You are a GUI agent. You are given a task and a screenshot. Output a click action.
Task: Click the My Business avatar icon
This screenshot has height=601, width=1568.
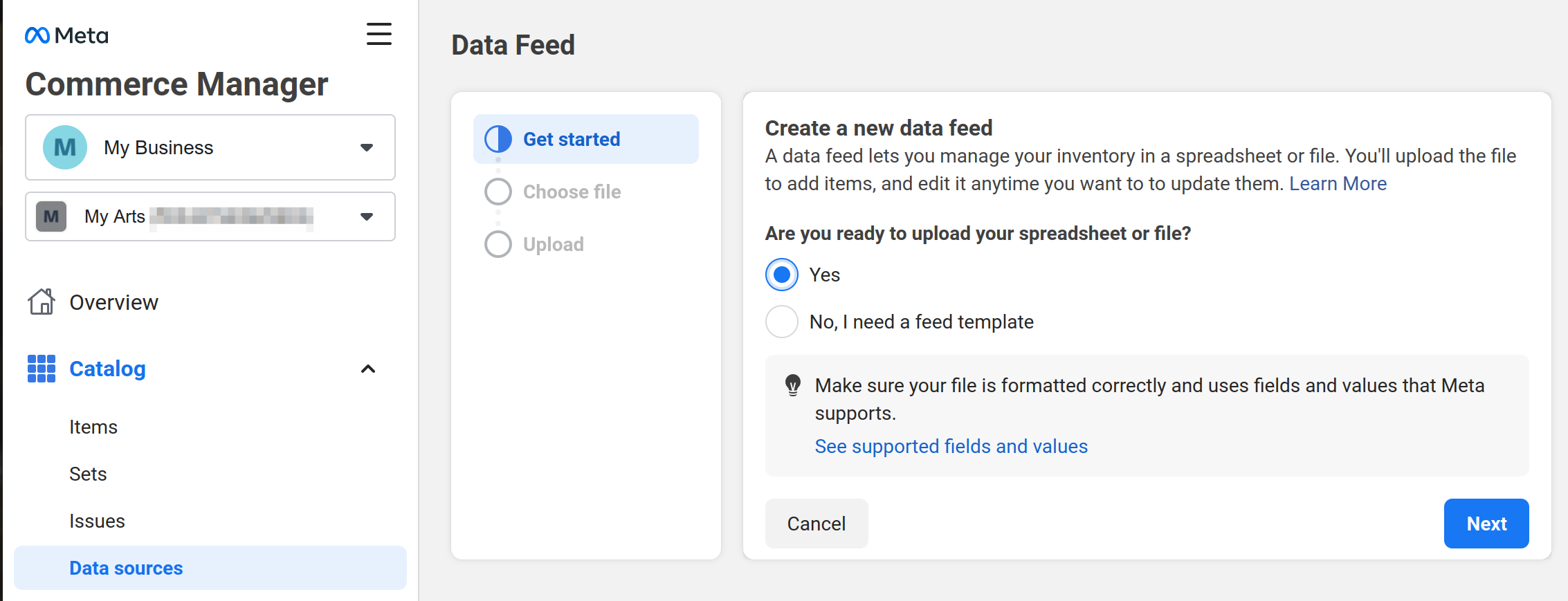tap(65, 147)
